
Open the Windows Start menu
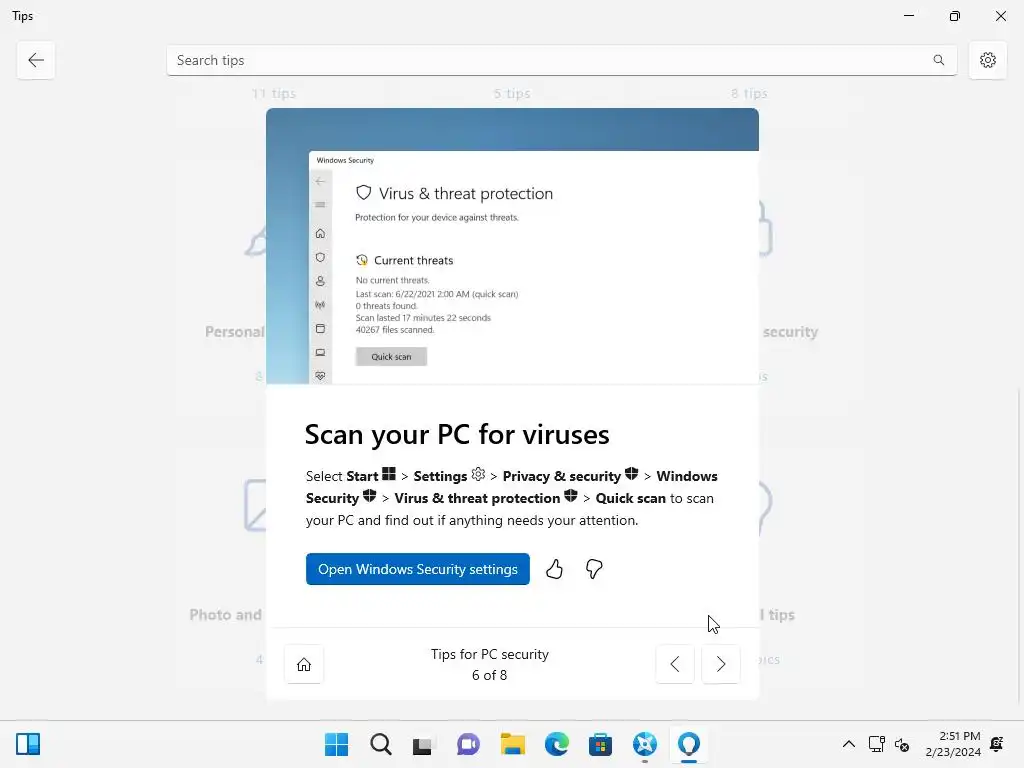(336, 744)
